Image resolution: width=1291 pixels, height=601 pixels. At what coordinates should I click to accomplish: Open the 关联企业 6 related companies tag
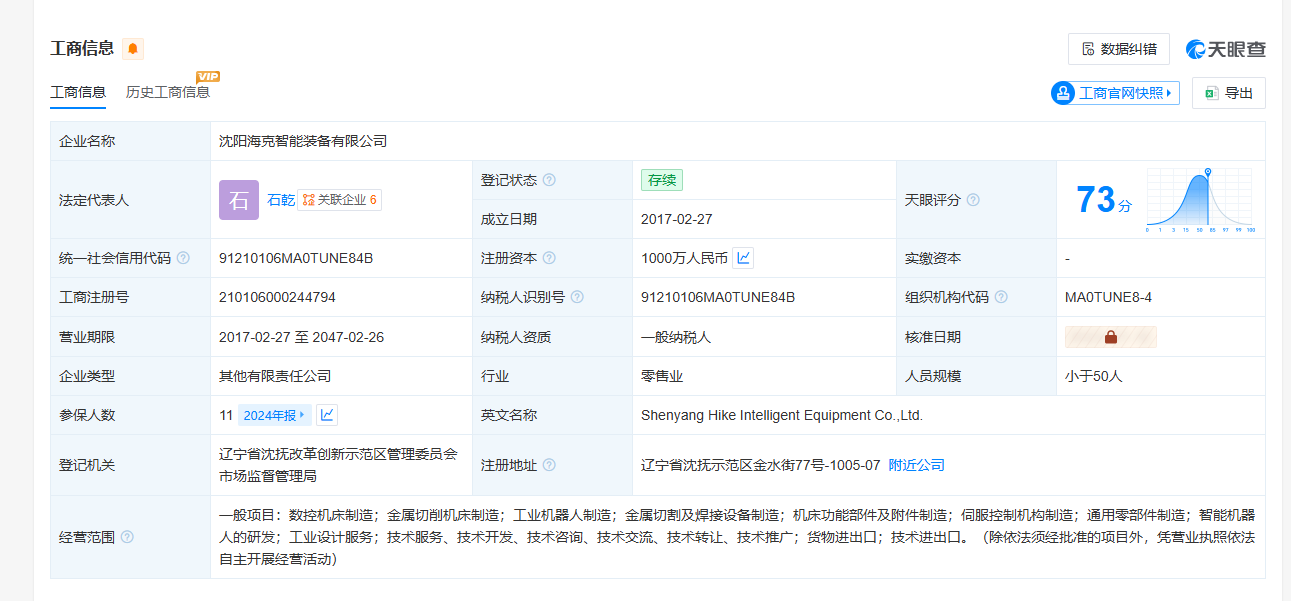point(340,200)
